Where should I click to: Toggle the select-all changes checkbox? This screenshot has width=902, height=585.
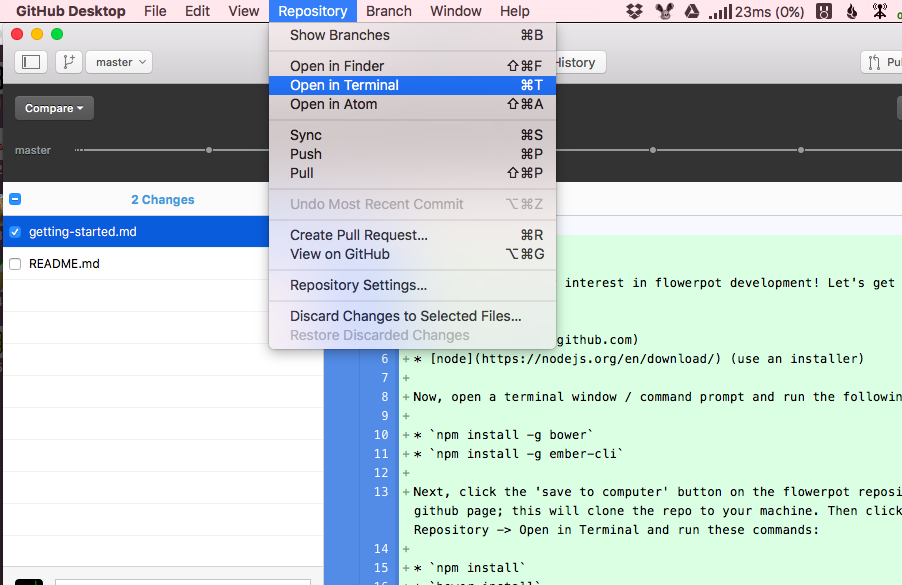pos(16,200)
